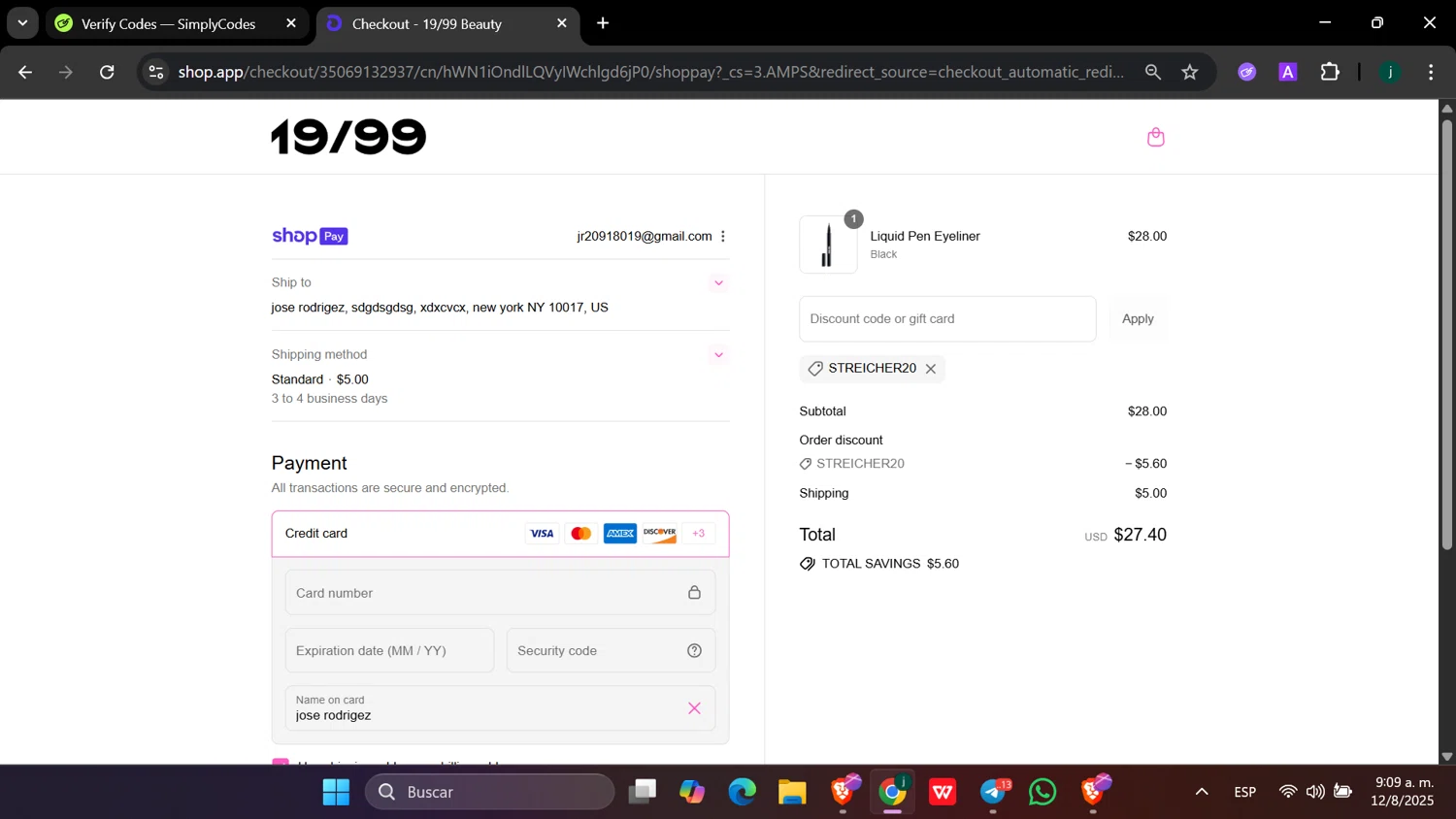Bookmark this page with the star

[x=1190, y=72]
